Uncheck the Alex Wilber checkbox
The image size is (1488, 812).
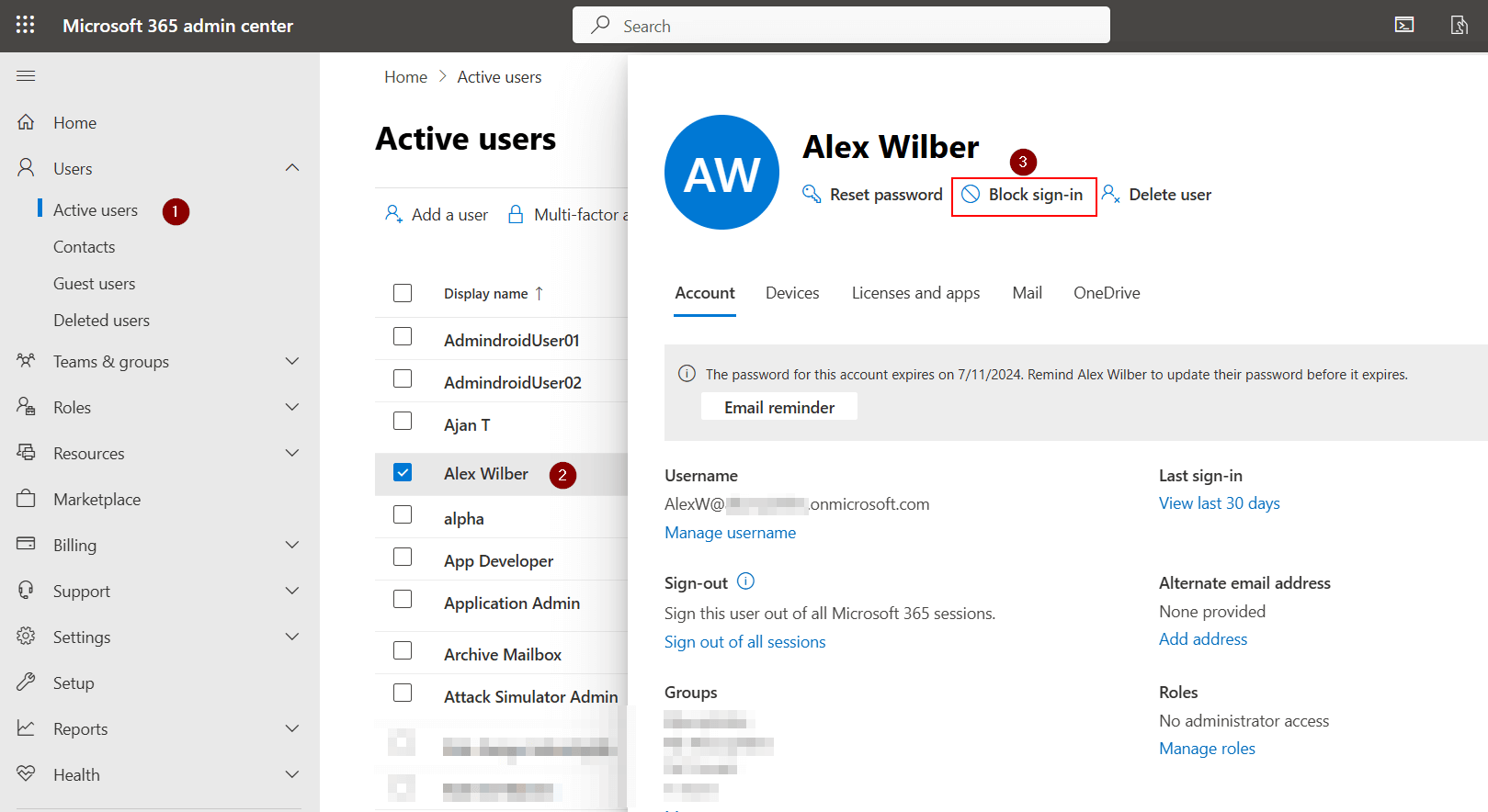[403, 472]
